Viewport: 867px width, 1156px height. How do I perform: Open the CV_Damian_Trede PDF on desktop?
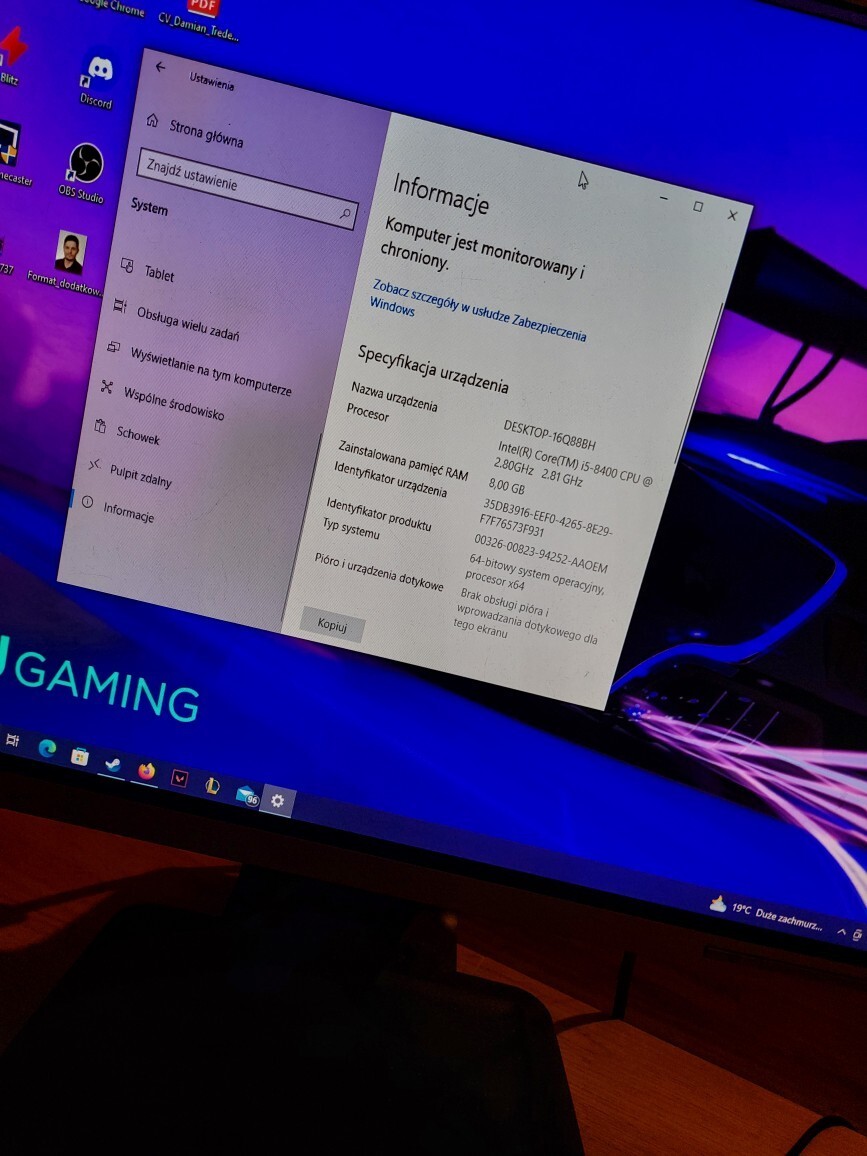click(x=200, y=19)
